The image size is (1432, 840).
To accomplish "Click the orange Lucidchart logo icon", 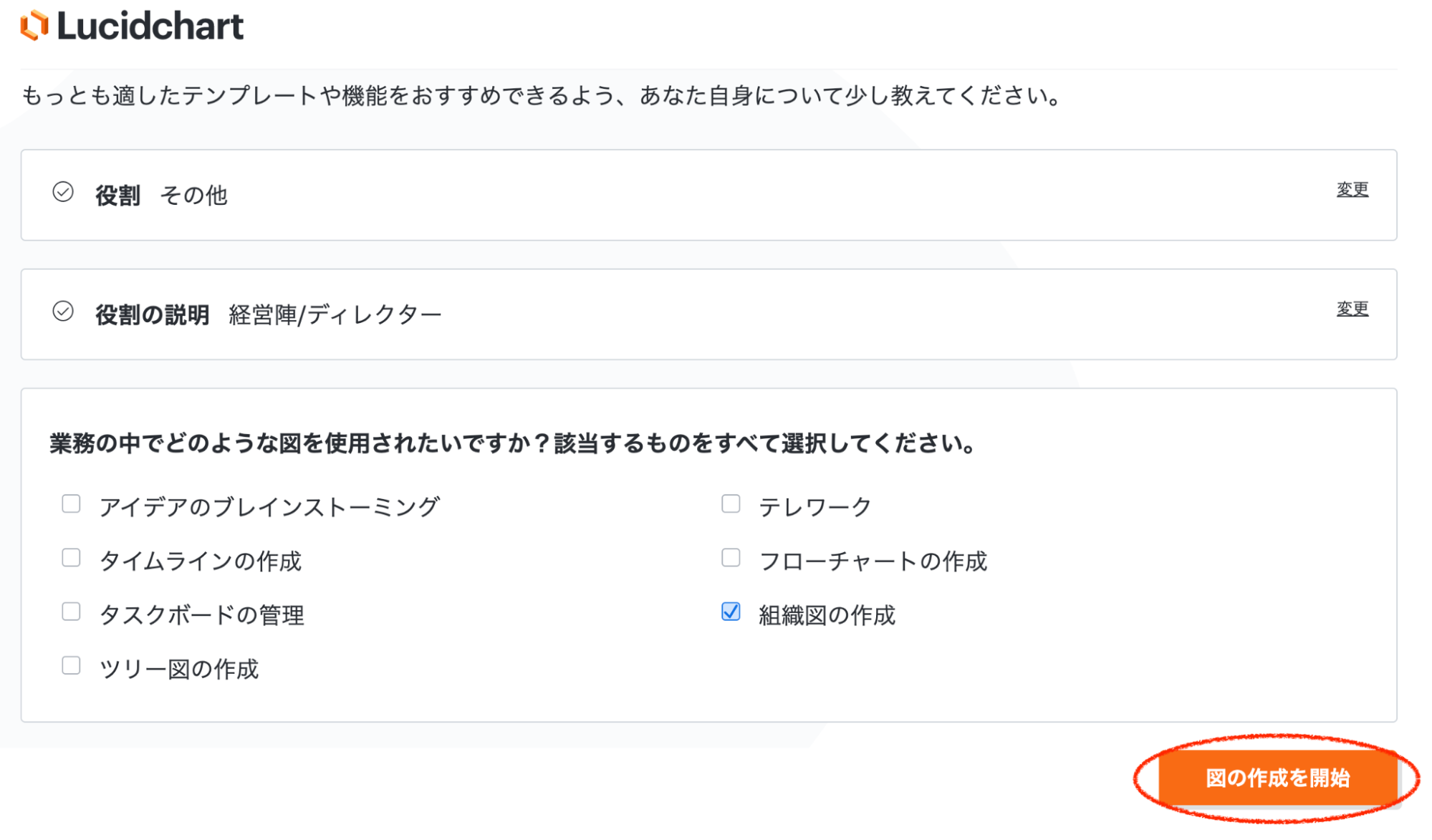I will [34, 26].
